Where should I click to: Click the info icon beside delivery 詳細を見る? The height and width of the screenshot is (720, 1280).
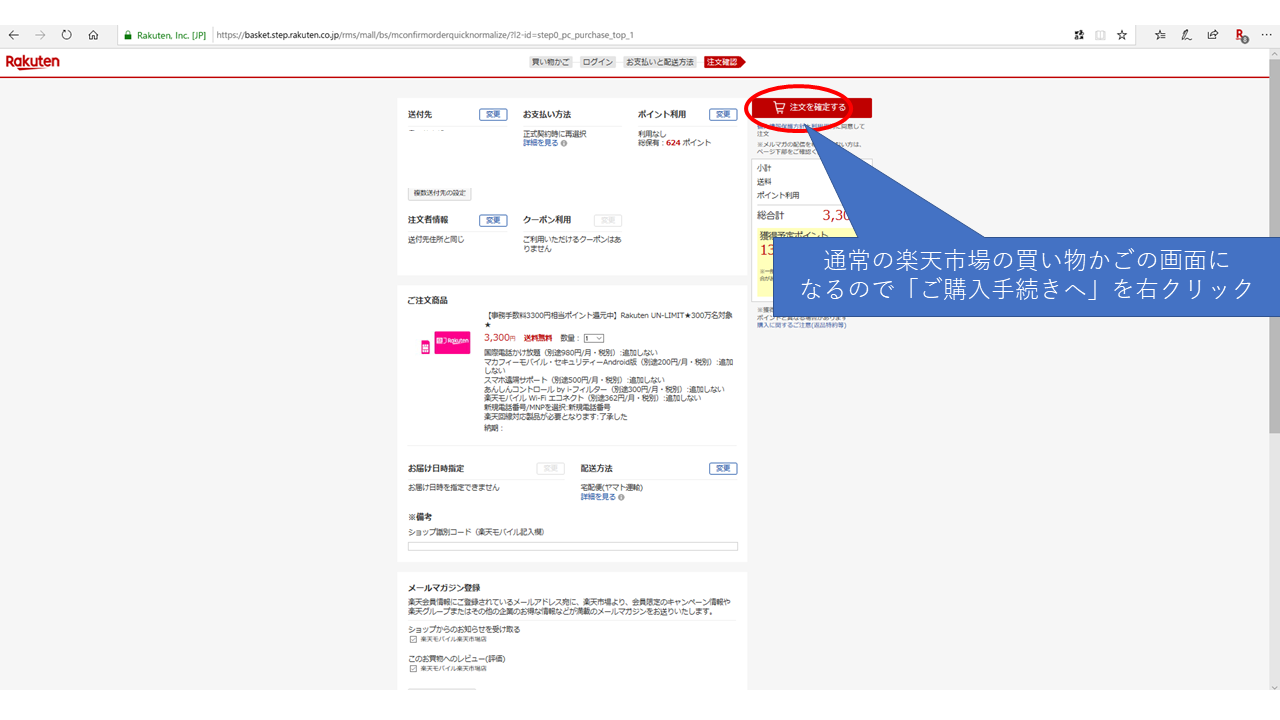(x=622, y=497)
